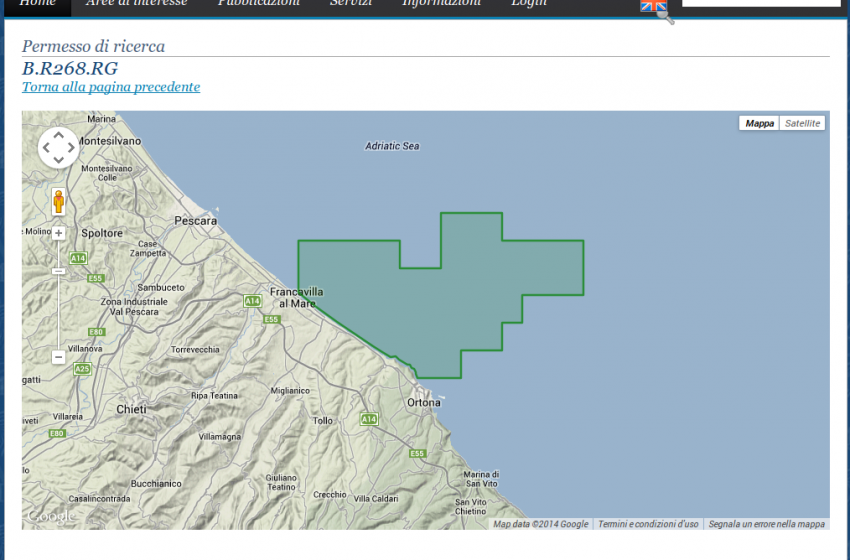Click the Street View pegman icon

coord(58,201)
